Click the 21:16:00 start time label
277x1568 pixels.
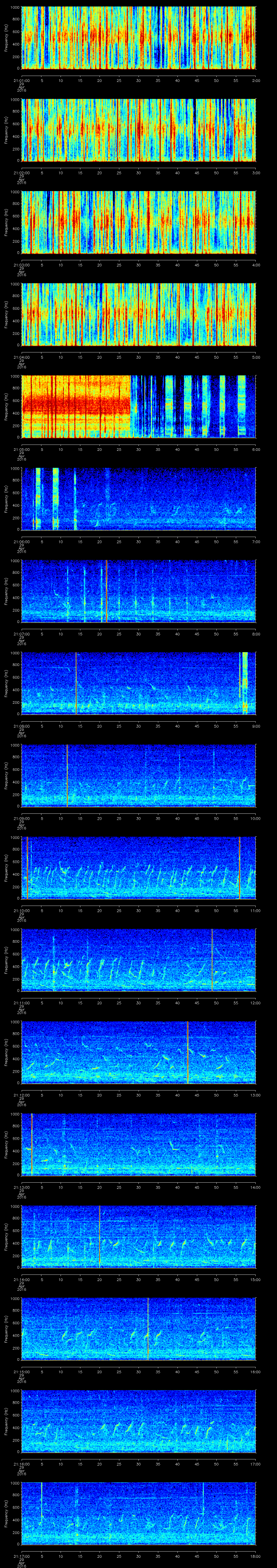coord(21,1464)
